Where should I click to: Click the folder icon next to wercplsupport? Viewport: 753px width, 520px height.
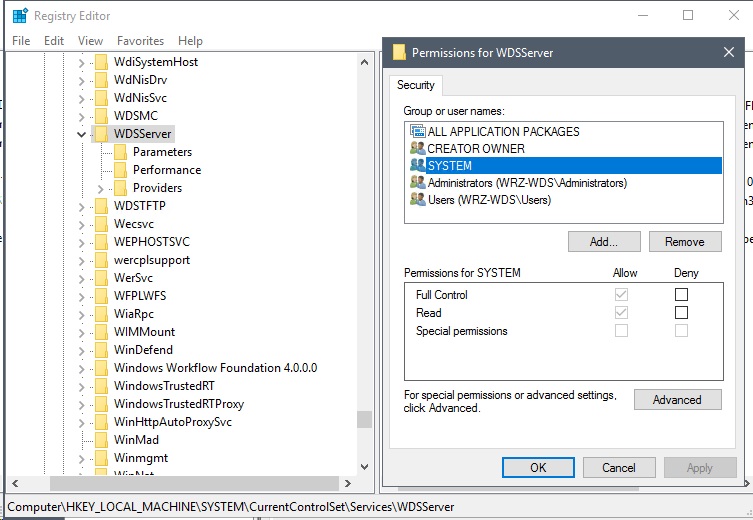101,260
